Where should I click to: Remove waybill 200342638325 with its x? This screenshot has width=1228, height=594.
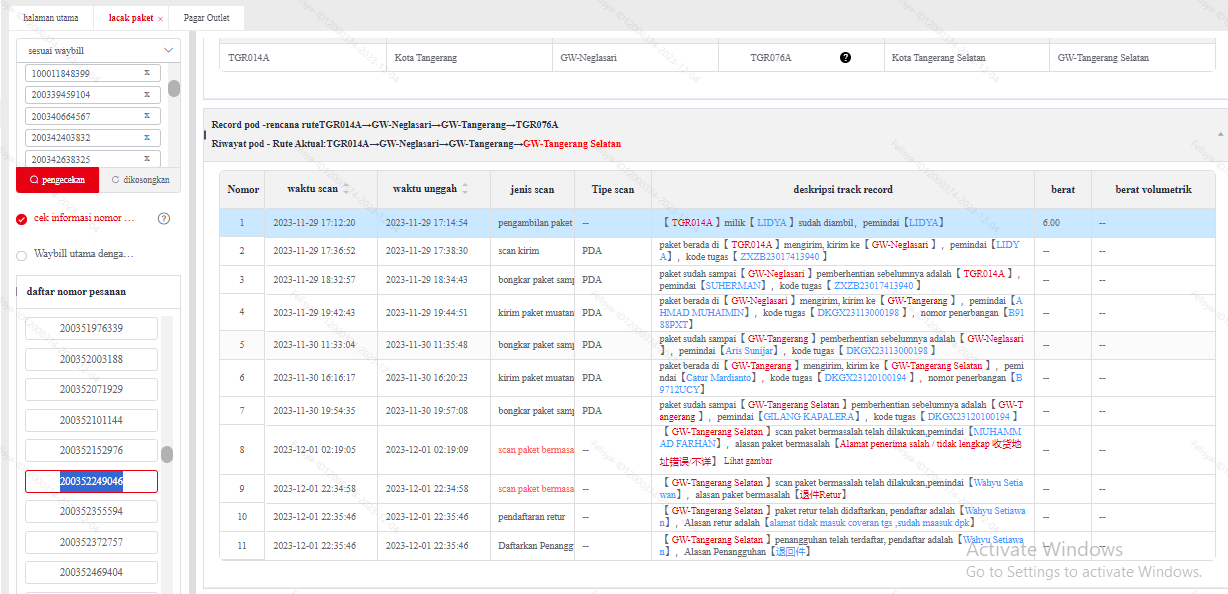(x=146, y=159)
